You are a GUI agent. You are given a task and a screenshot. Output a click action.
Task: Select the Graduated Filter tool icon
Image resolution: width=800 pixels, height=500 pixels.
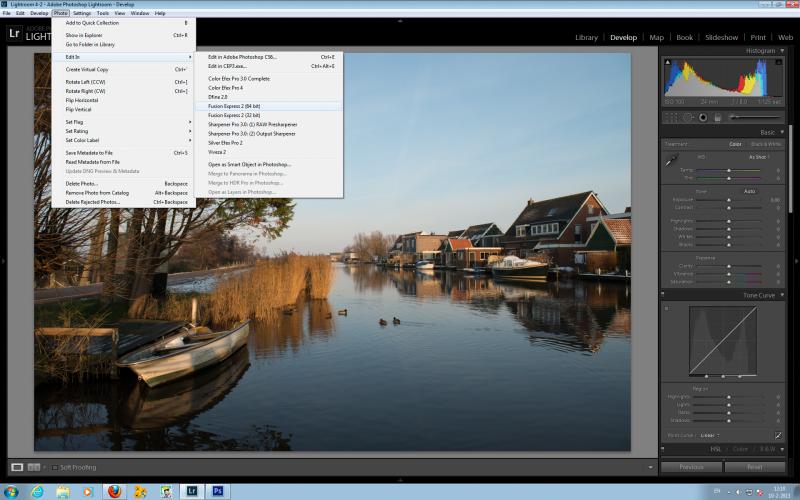[717, 117]
